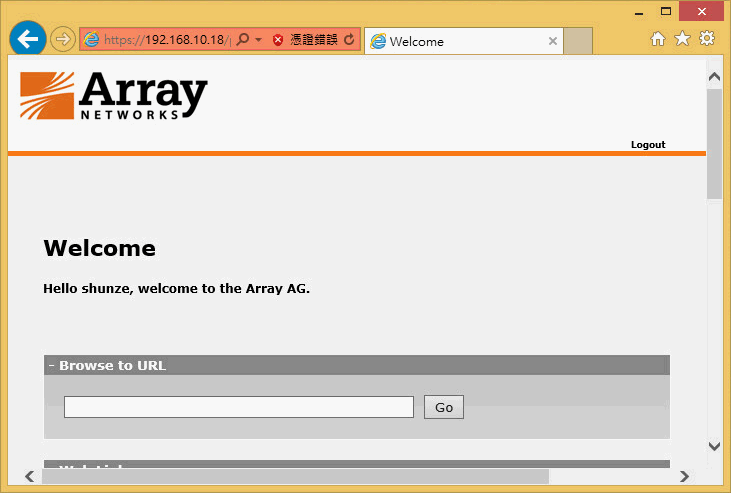Click the vertical scrollbar up arrow

(x=714, y=76)
